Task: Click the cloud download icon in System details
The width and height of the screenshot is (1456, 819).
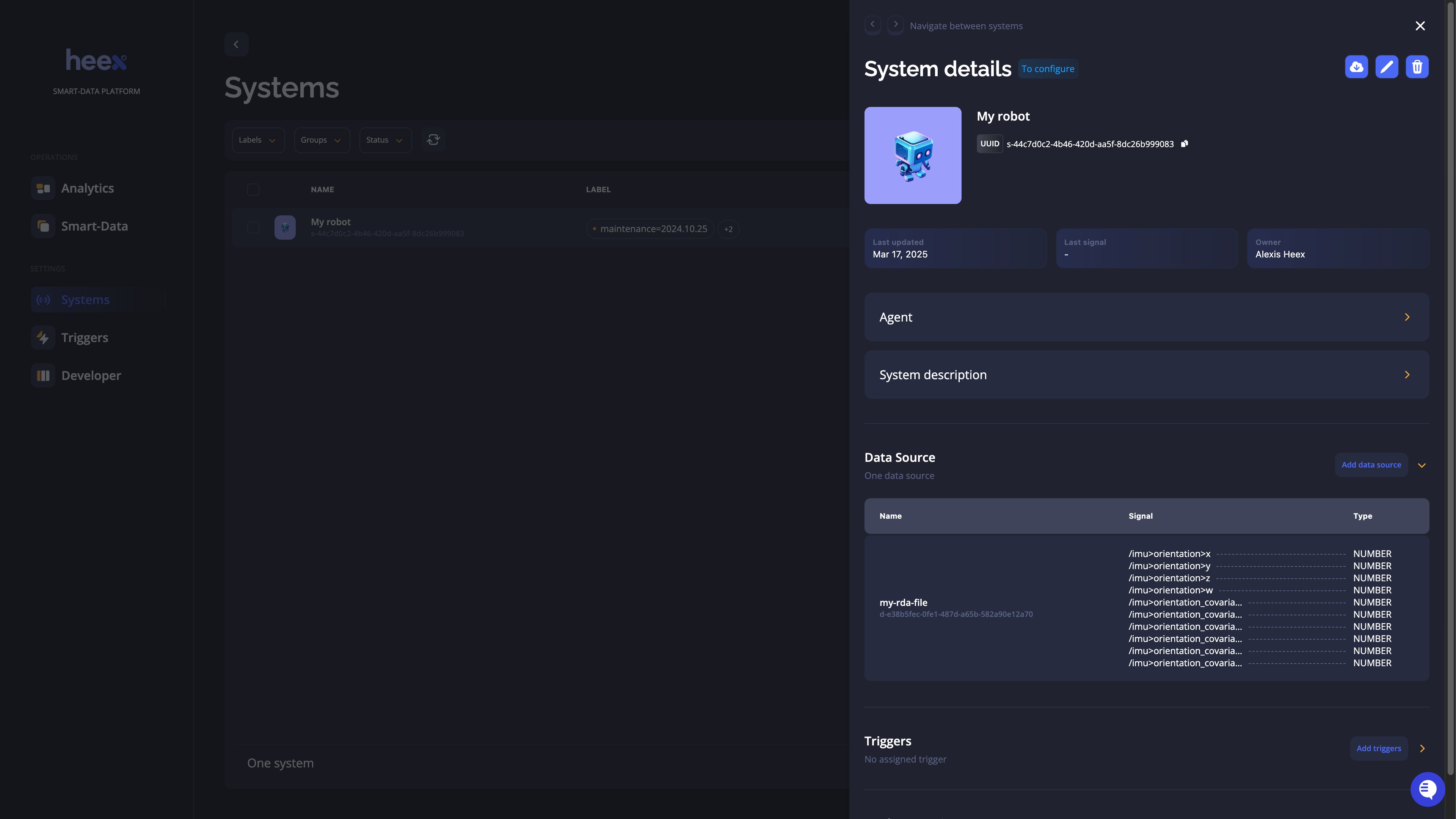Action: point(1356,67)
